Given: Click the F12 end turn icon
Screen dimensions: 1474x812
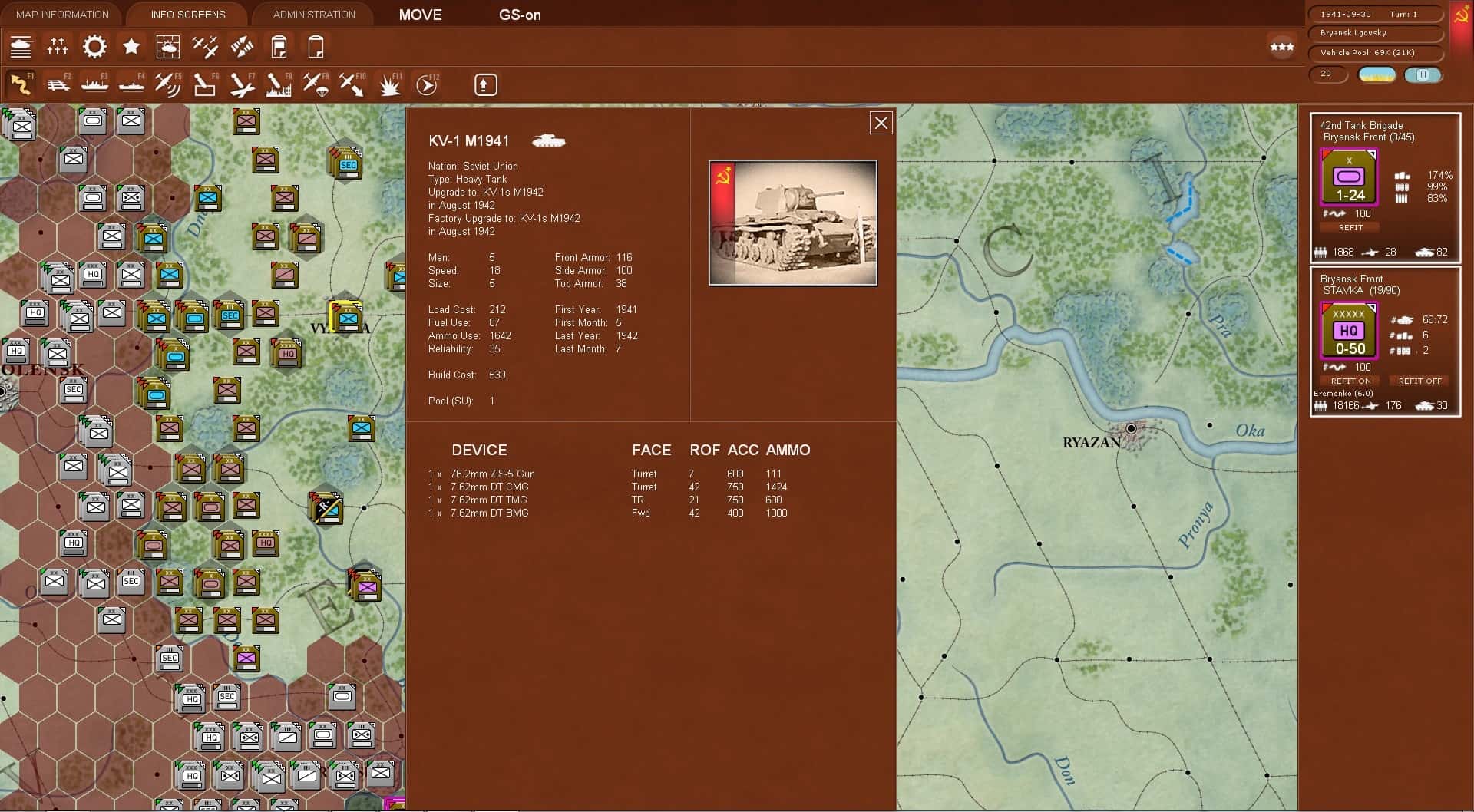Looking at the screenshot, I should [427, 84].
